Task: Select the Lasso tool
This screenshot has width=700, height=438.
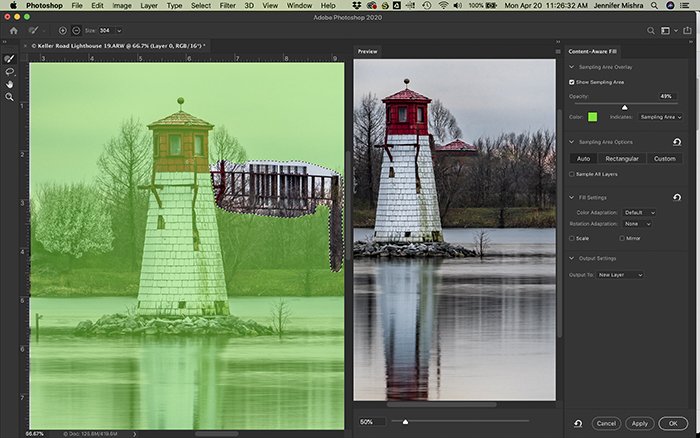Action: (x=9, y=71)
